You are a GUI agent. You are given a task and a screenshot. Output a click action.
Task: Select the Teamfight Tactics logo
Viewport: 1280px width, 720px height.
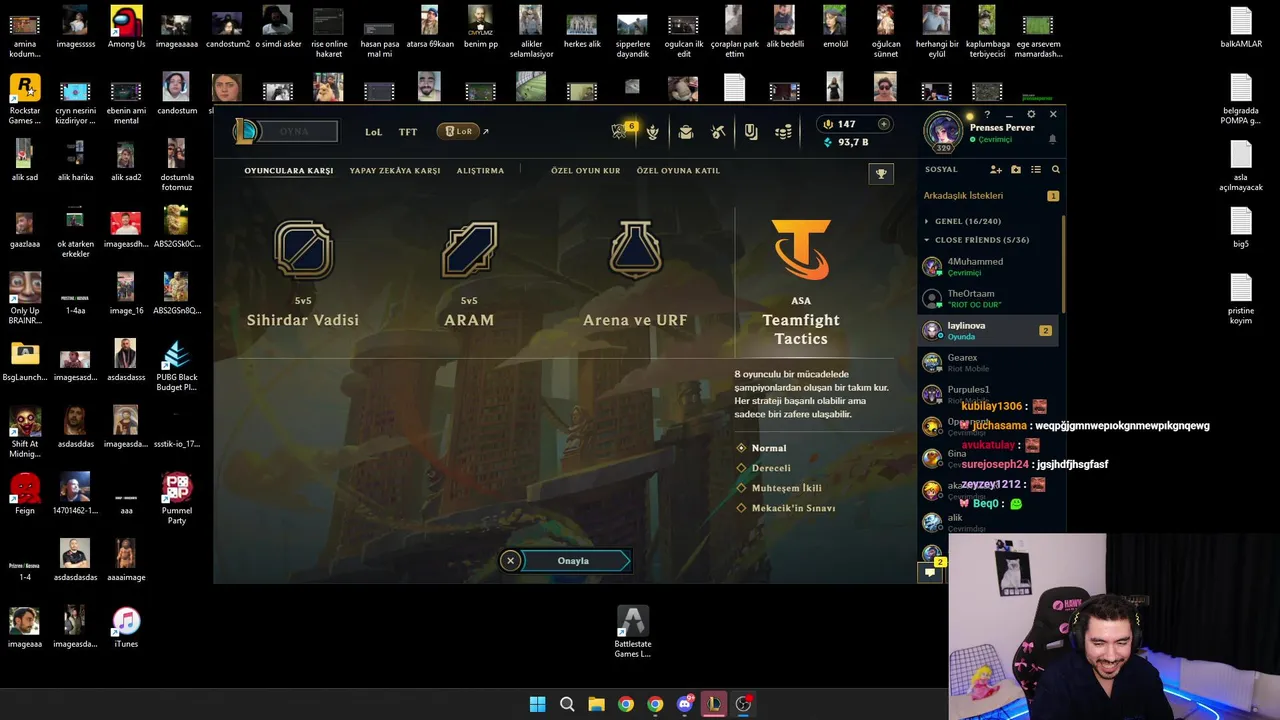tap(801, 250)
